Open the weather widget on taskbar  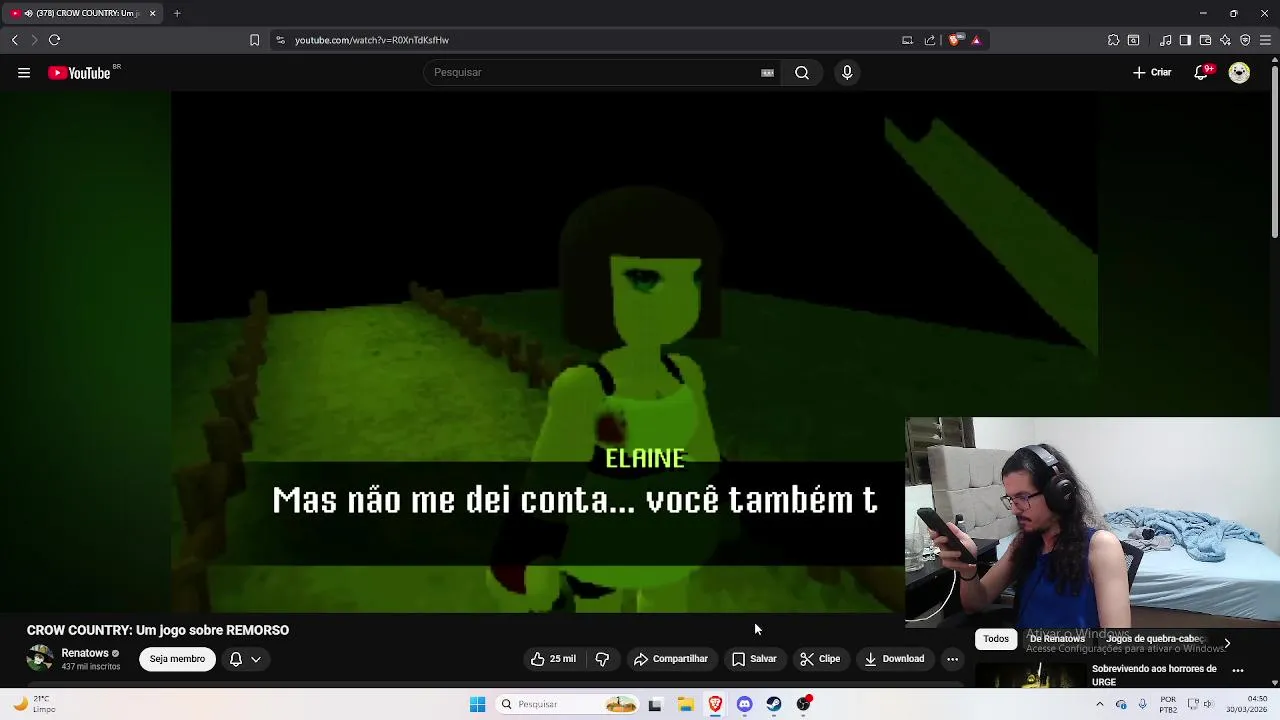pyautogui.click(x=34, y=704)
